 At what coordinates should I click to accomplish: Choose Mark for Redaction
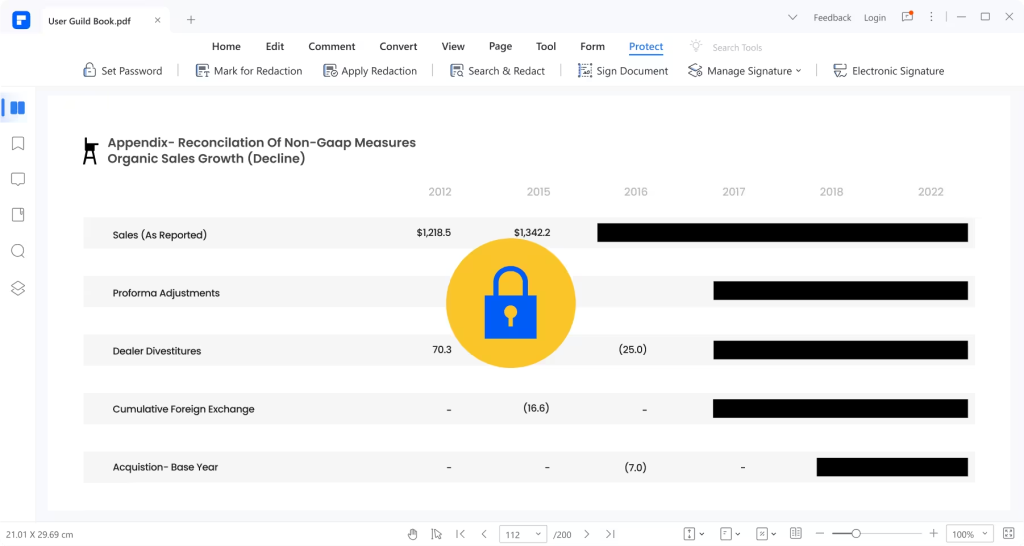pos(248,71)
